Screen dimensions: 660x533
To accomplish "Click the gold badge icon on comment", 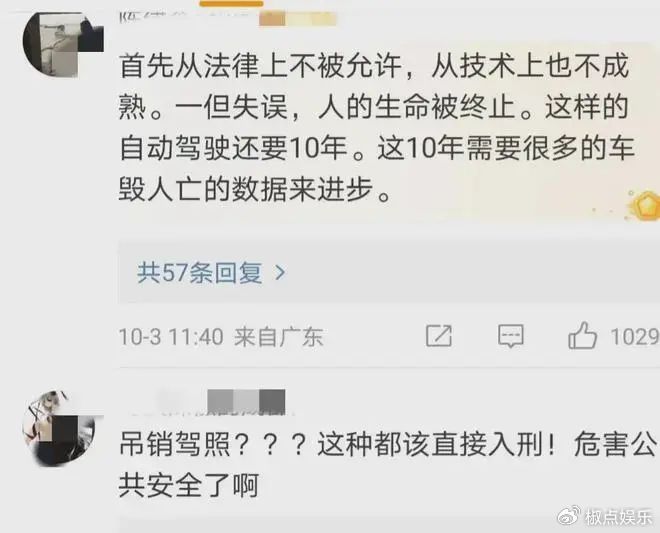I will (644, 205).
